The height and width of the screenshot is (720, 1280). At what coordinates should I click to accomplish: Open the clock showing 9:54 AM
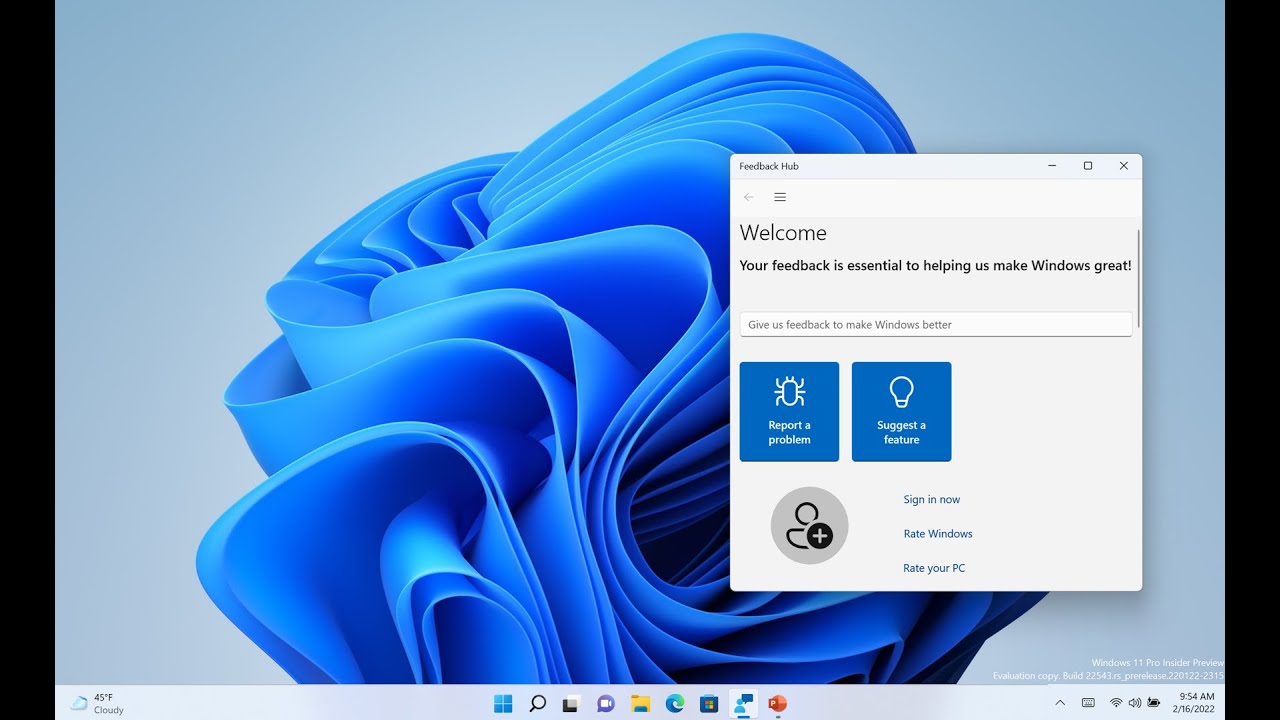(1196, 702)
